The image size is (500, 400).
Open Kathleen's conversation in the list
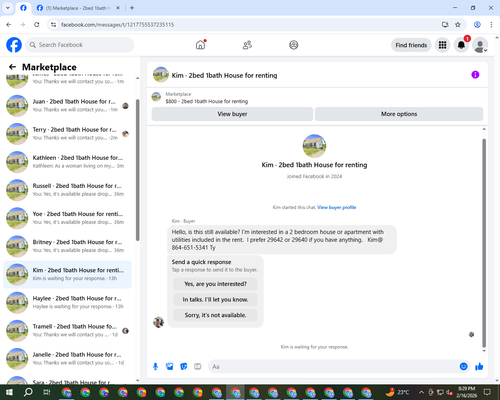click(x=67, y=162)
